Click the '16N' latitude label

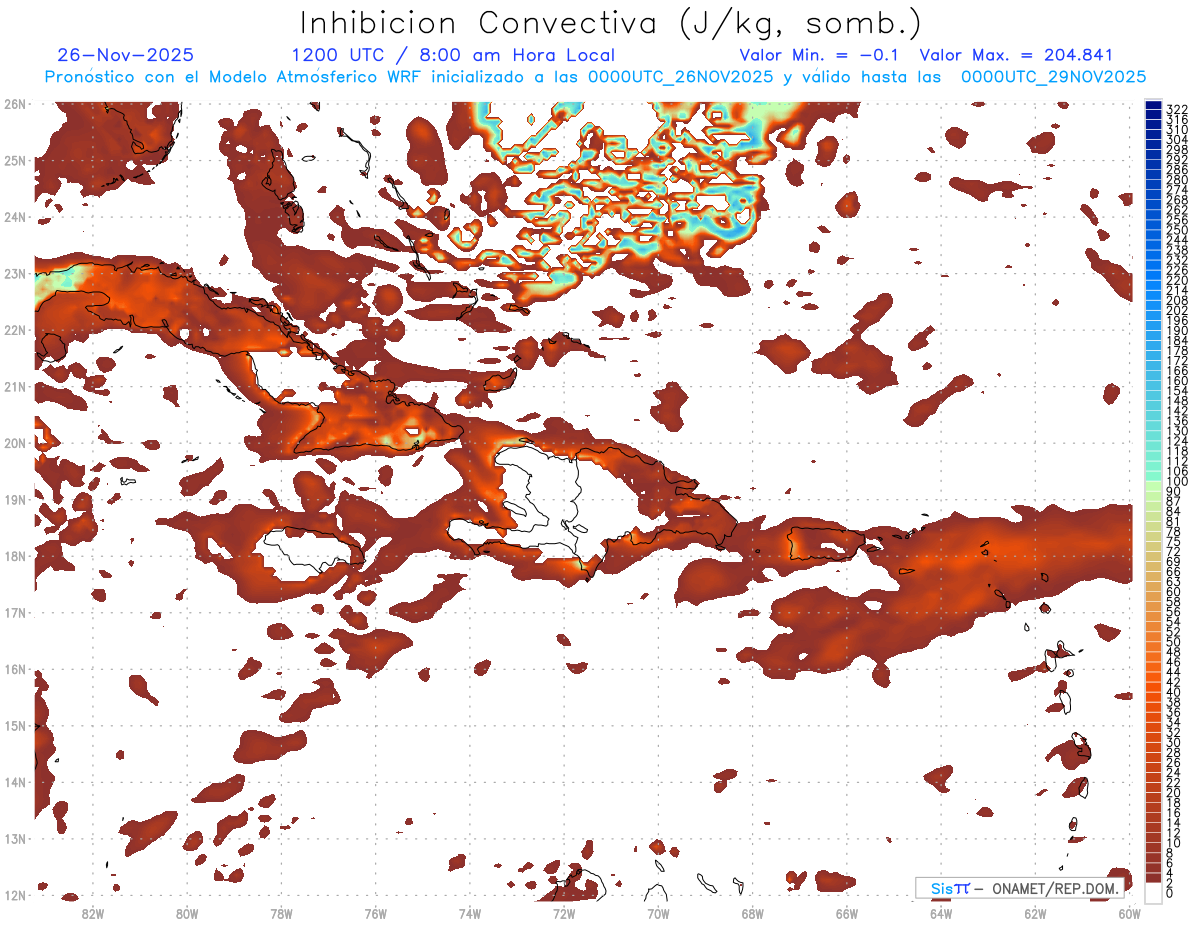tap(15, 669)
